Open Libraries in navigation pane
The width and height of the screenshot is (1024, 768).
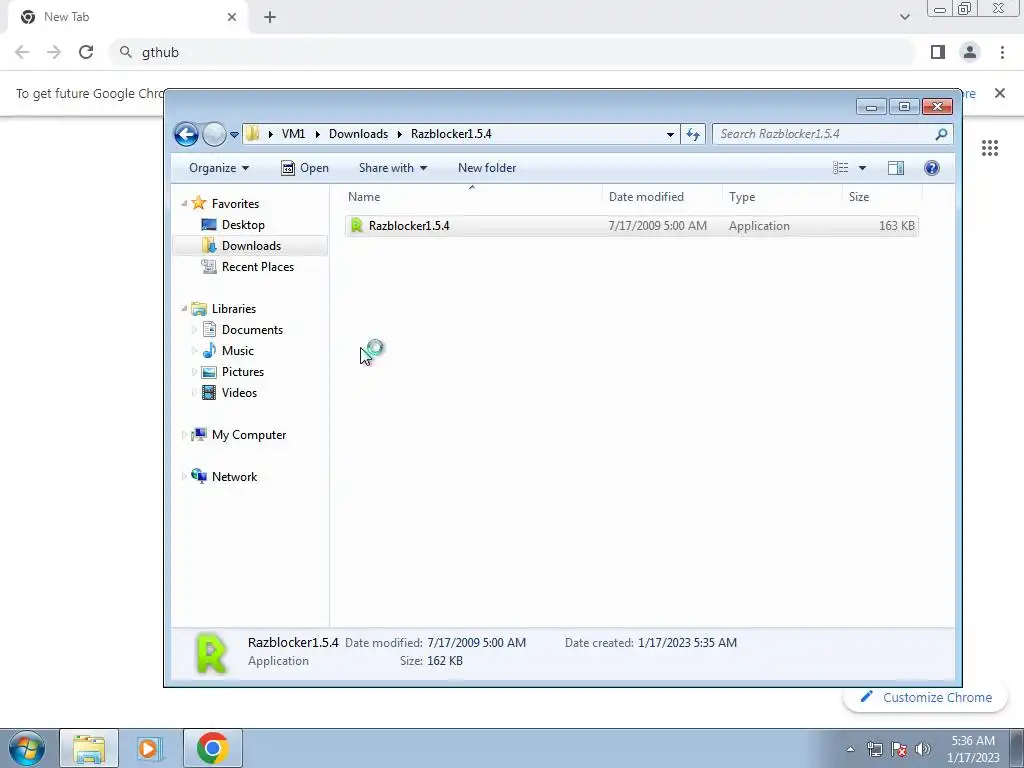(x=234, y=309)
